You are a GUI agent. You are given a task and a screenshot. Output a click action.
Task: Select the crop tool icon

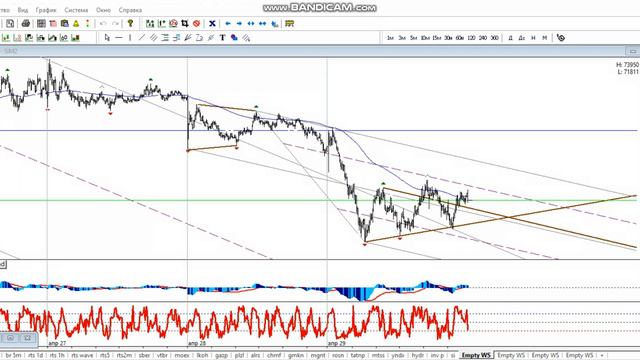(x=185, y=24)
